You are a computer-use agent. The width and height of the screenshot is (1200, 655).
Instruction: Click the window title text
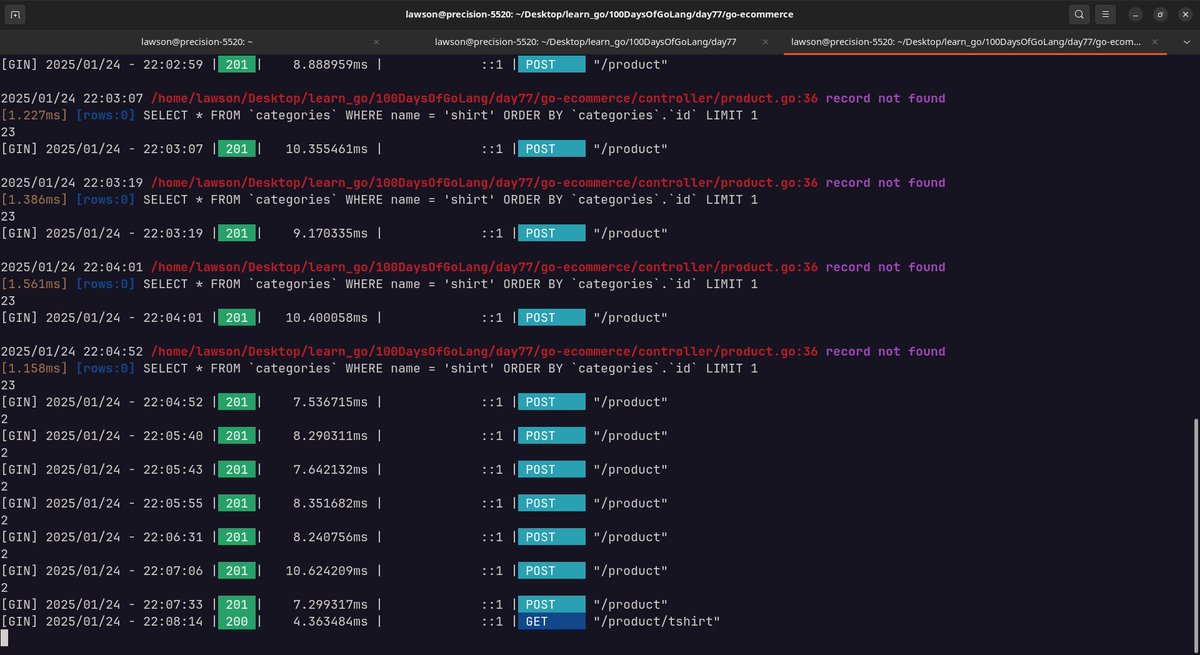click(x=599, y=14)
